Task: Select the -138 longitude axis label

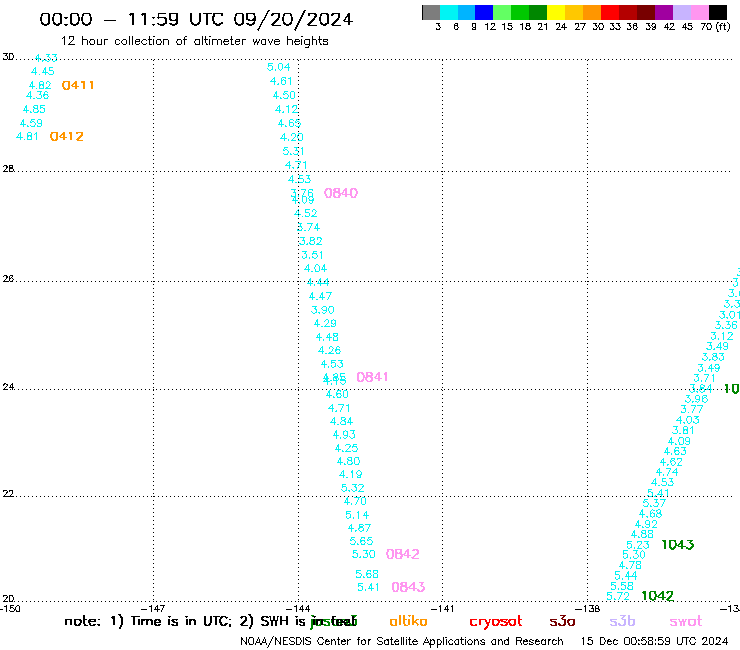Action: [587, 609]
